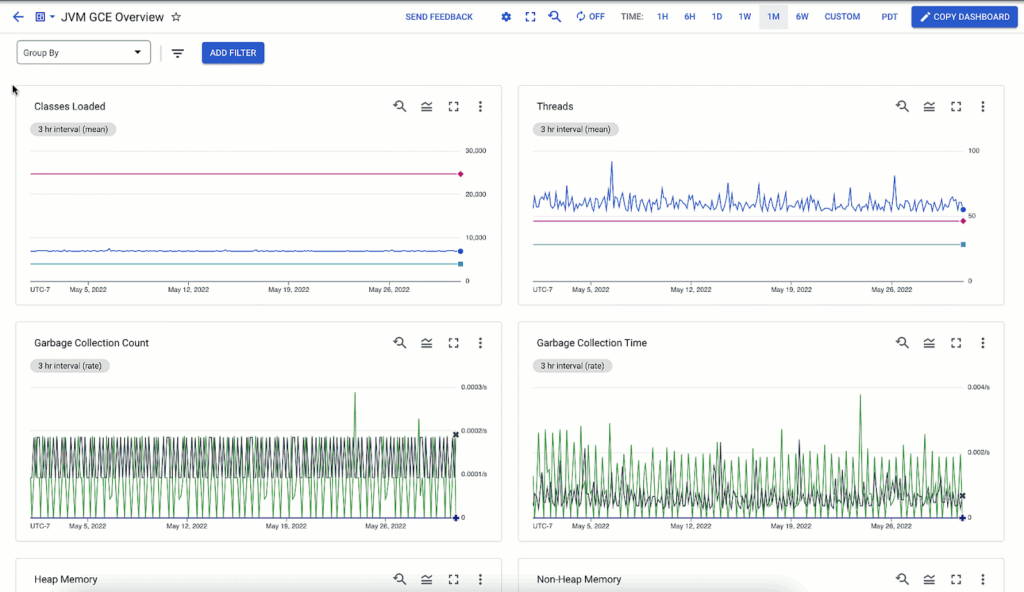Click the ADD FILTER button

pyautogui.click(x=232, y=52)
